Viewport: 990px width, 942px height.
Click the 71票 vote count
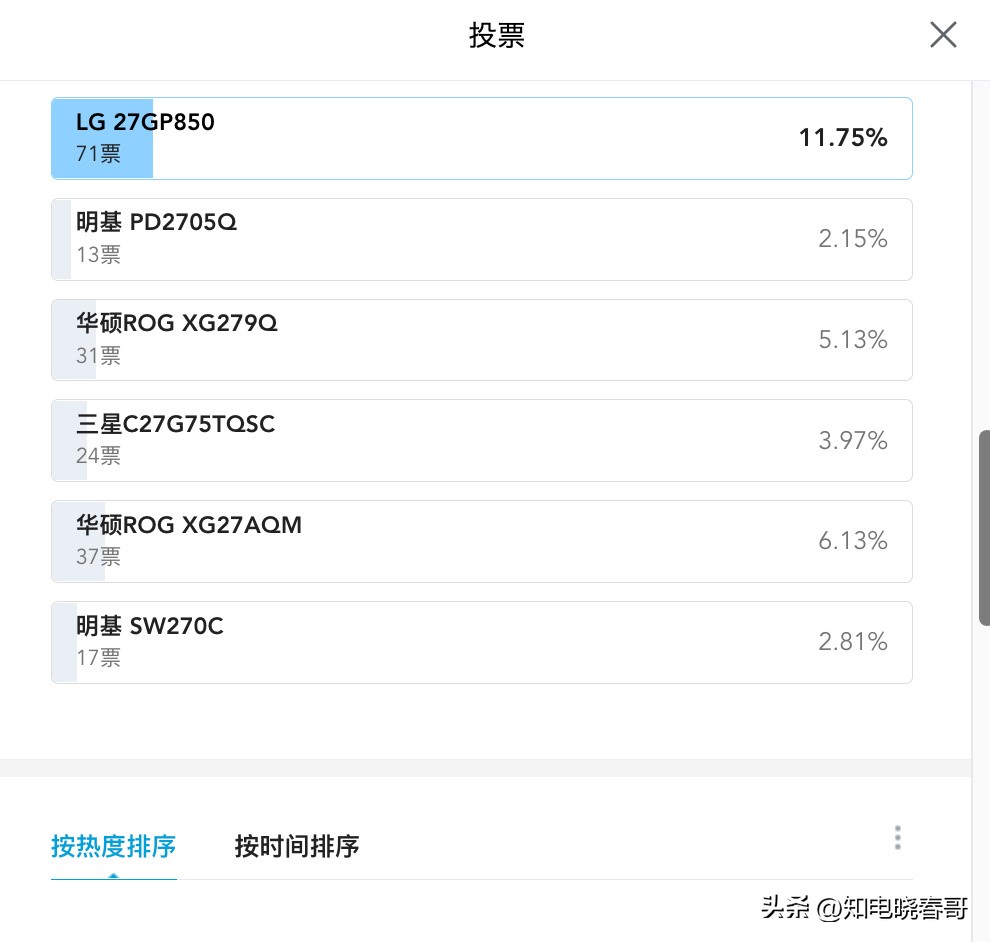tap(98, 154)
